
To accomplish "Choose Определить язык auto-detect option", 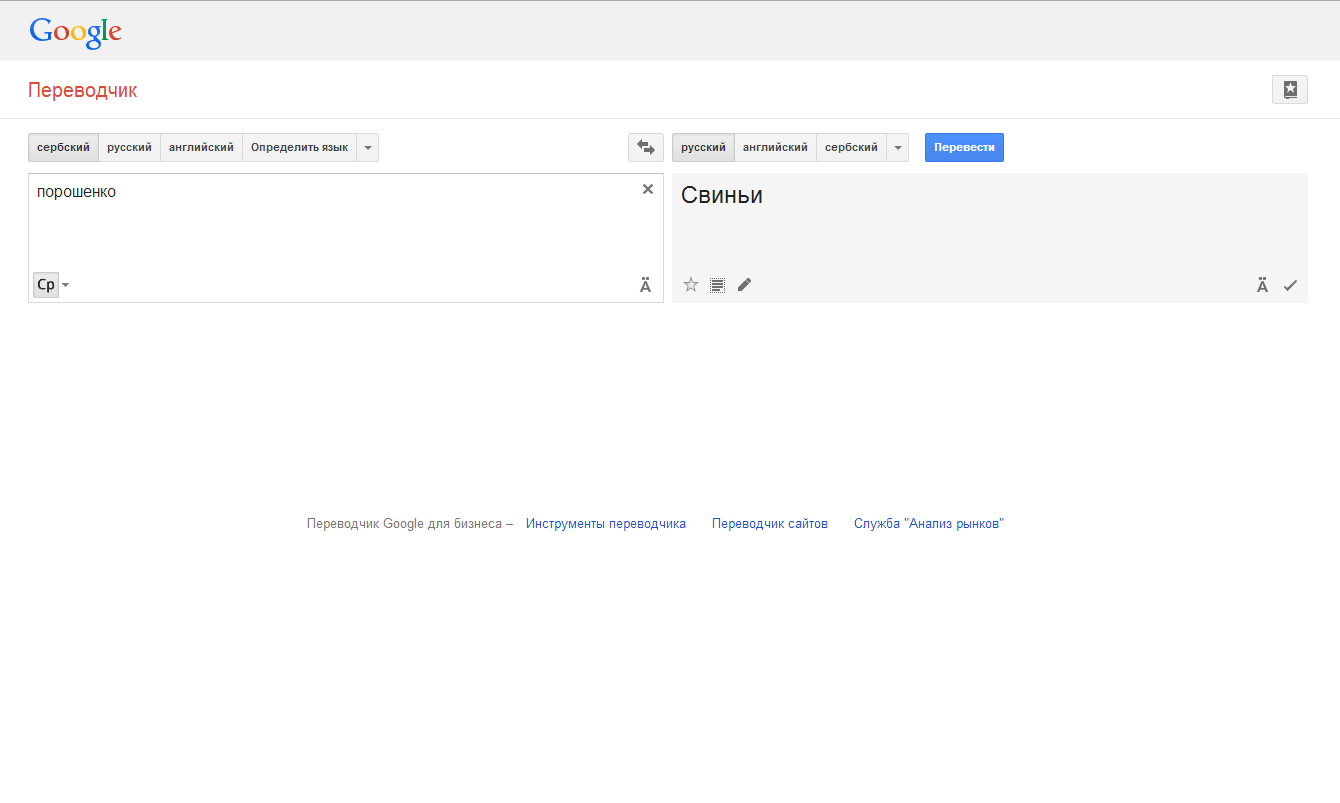I will (x=299, y=147).
